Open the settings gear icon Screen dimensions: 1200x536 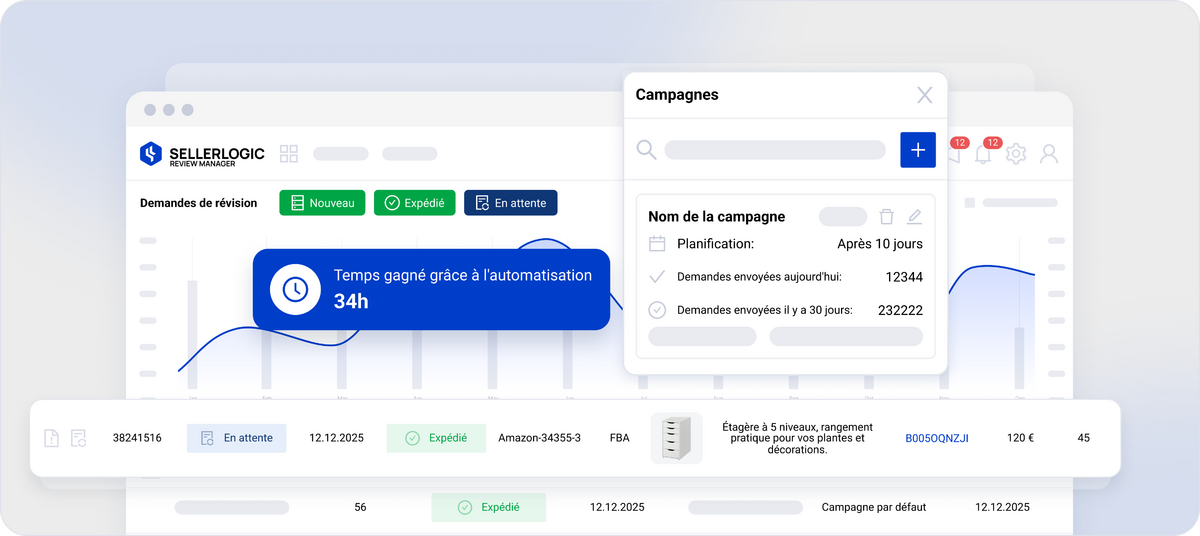1016,153
